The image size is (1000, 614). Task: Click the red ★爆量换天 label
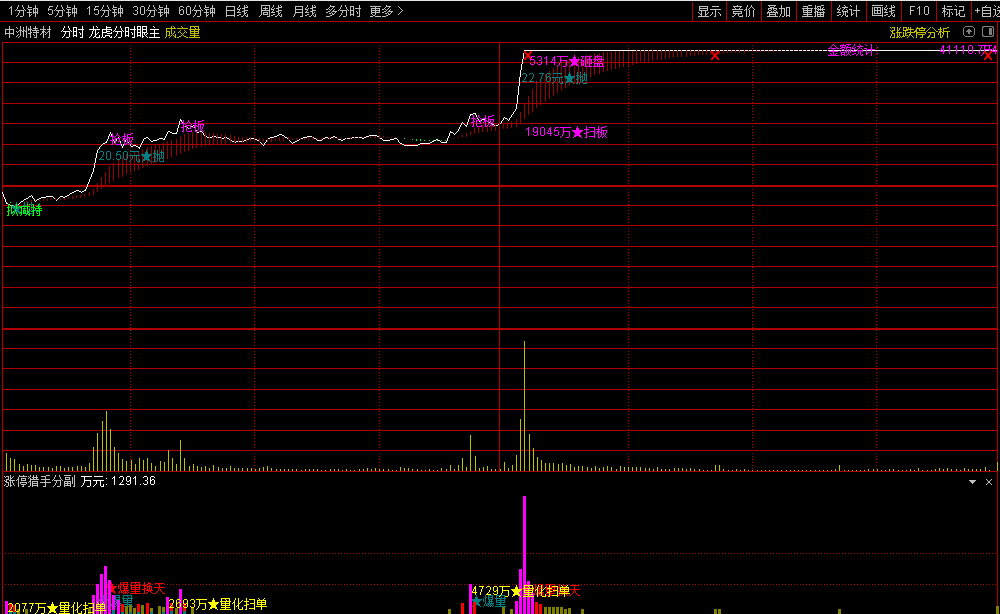136,588
